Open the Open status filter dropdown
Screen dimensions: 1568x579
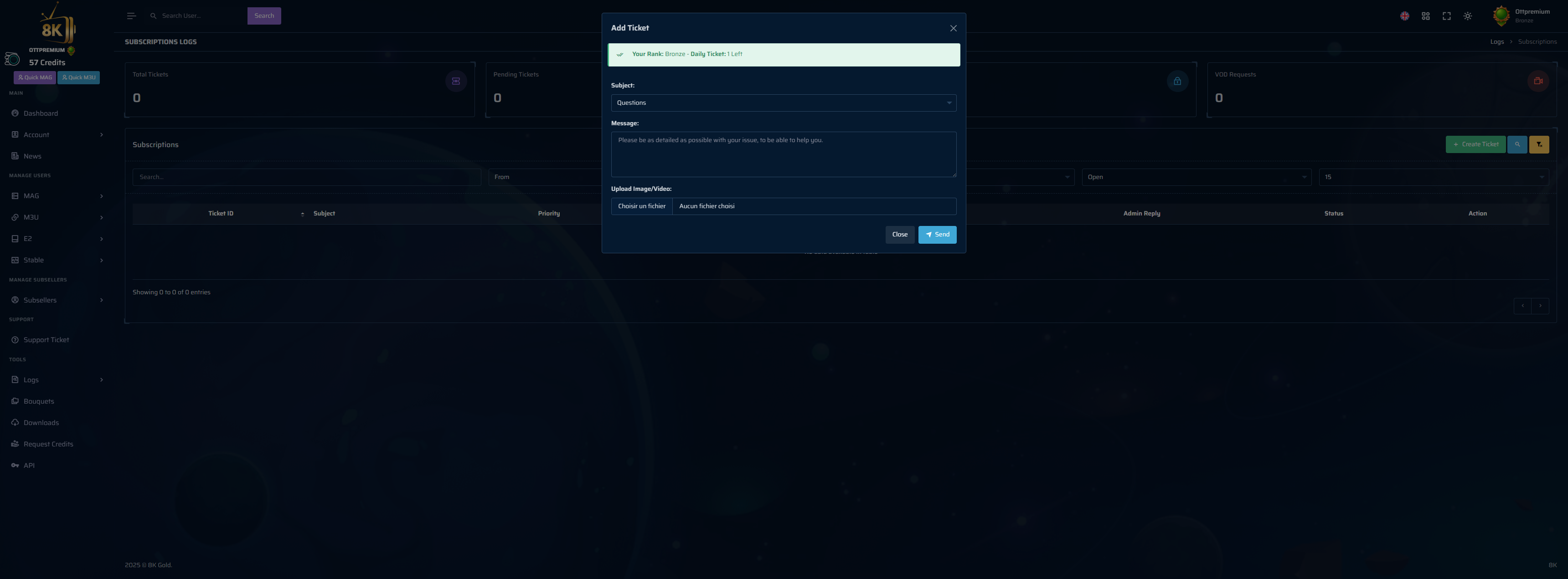1196,177
